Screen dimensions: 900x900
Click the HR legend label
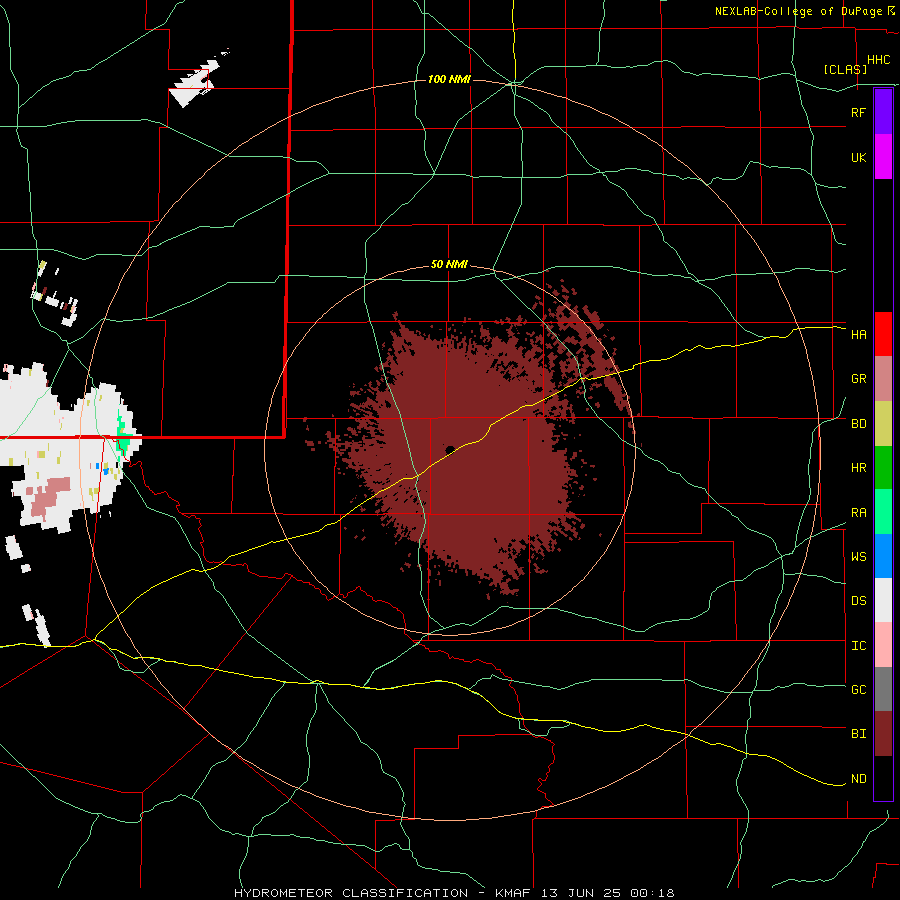point(858,468)
